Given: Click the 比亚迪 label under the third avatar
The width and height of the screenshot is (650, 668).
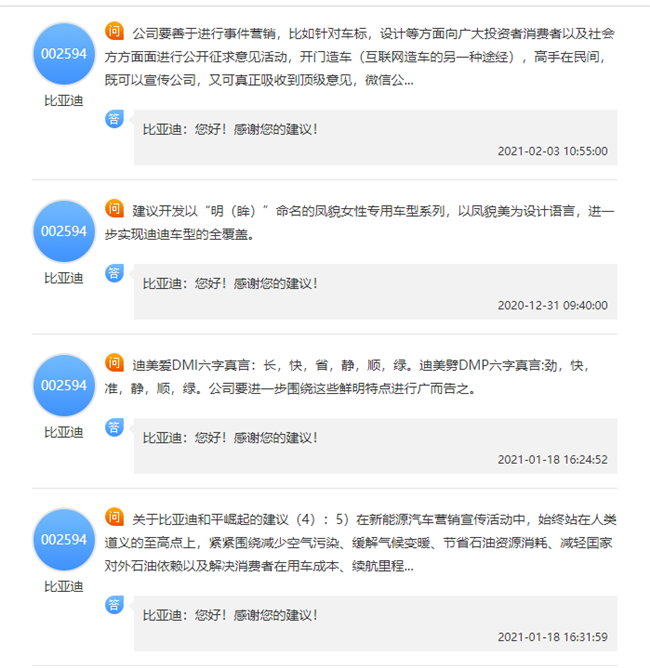Looking at the screenshot, I should tap(64, 433).
